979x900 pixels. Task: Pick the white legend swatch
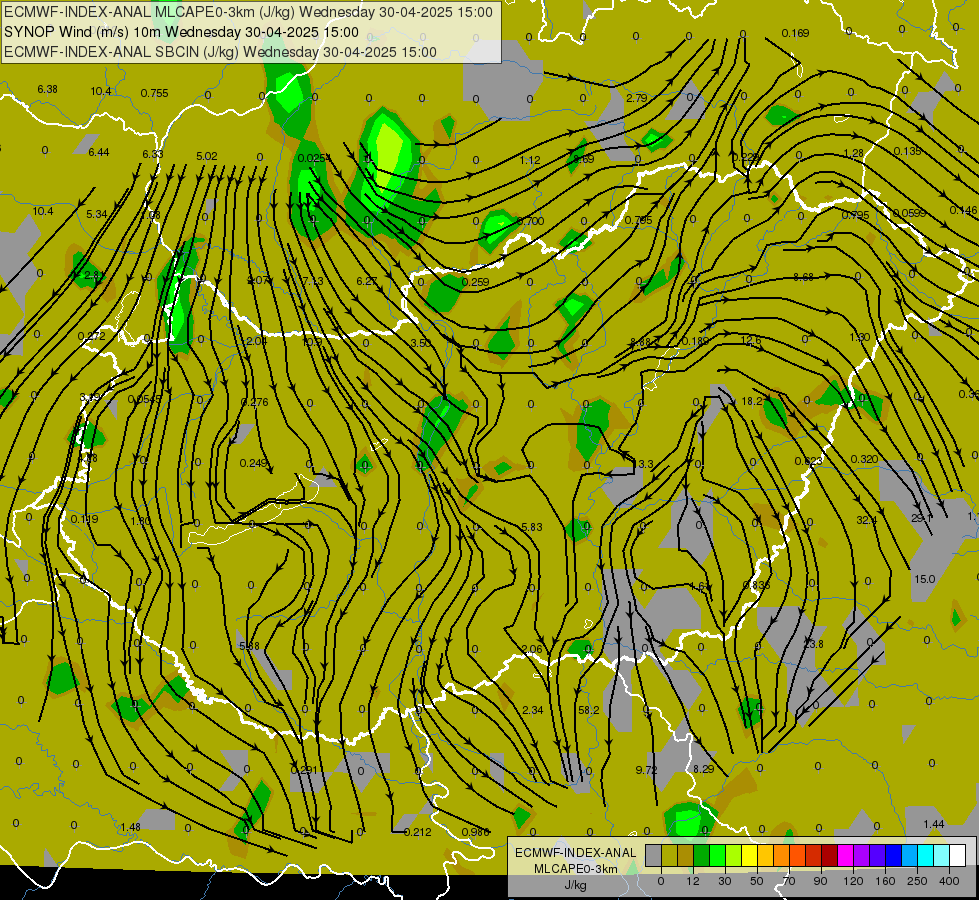click(957, 855)
